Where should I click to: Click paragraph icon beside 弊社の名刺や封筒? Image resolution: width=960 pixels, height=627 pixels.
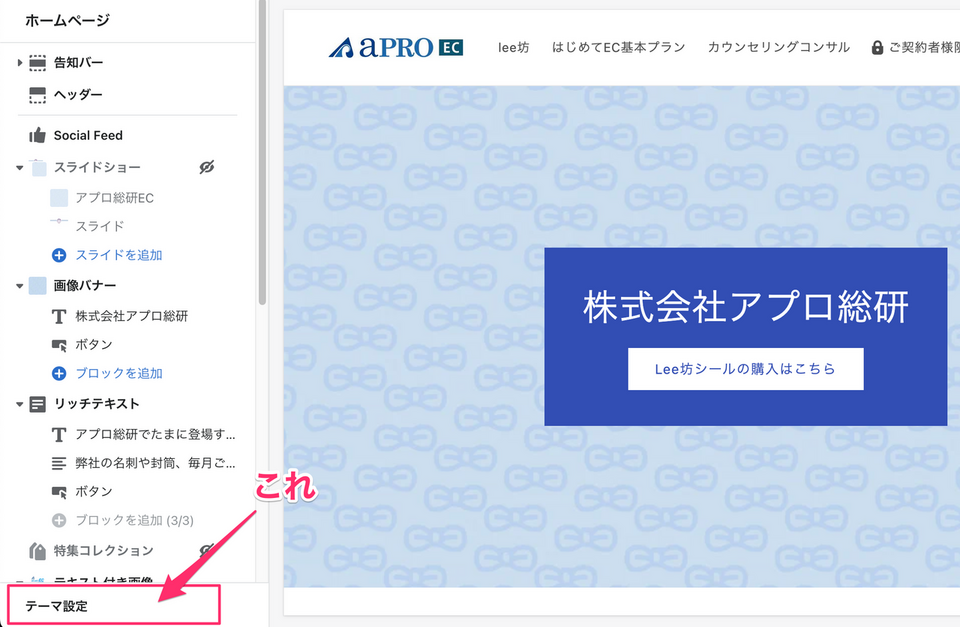tap(59, 464)
